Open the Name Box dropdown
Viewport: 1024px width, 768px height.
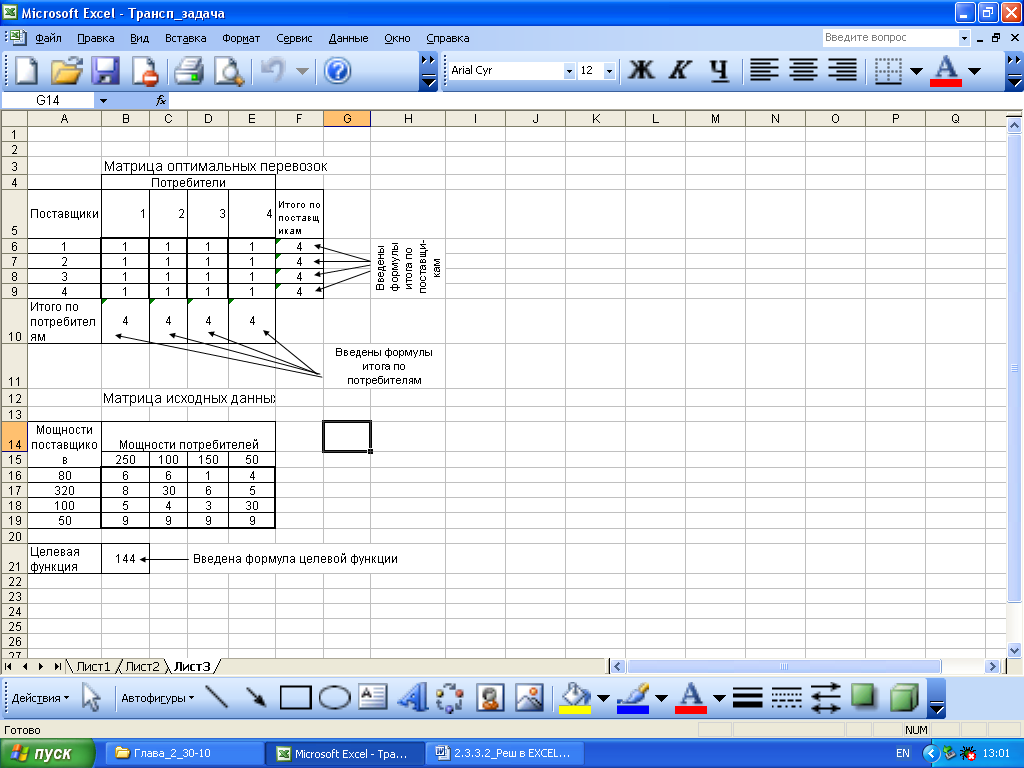103,101
